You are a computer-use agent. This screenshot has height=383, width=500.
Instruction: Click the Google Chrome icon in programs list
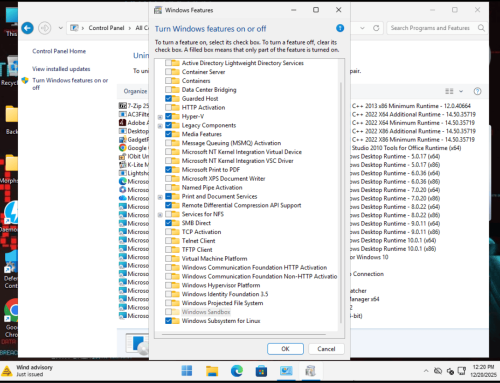click(x=123, y=148)
